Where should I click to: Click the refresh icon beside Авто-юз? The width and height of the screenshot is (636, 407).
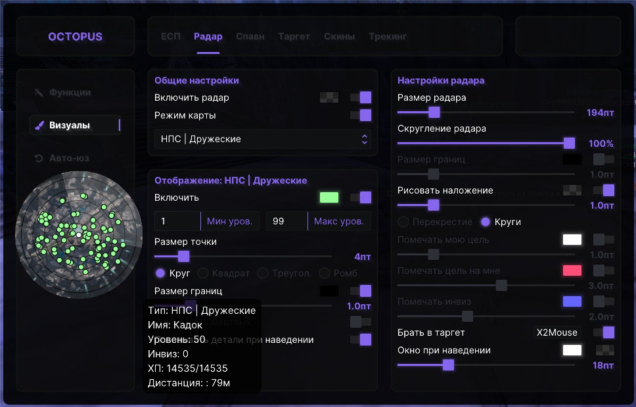pyautogui.click(x=39, y=158)
